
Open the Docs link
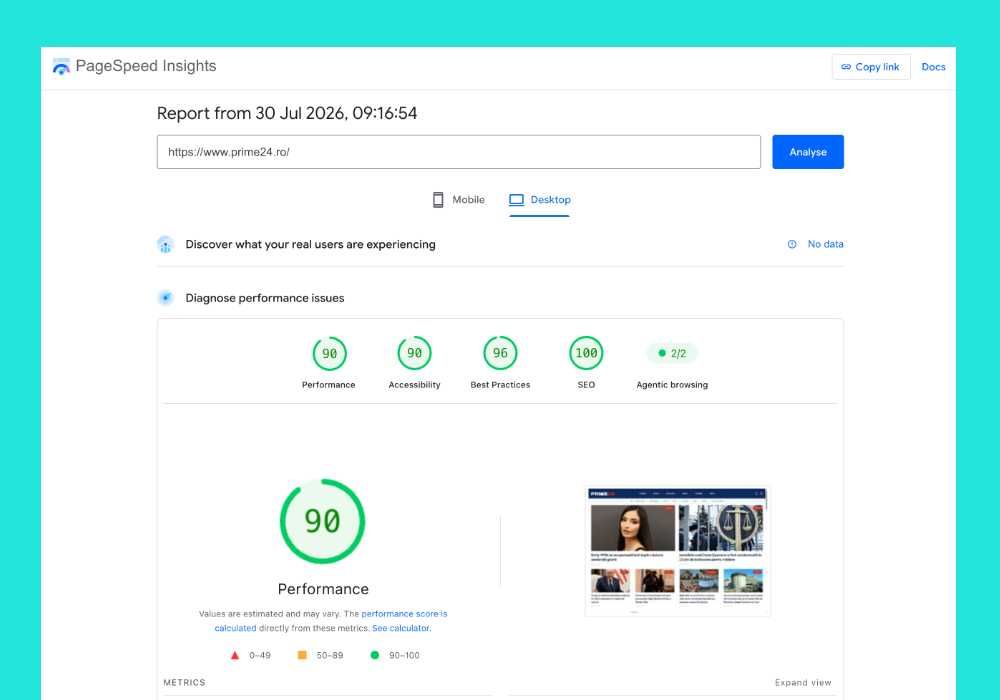tap(933, 67)
